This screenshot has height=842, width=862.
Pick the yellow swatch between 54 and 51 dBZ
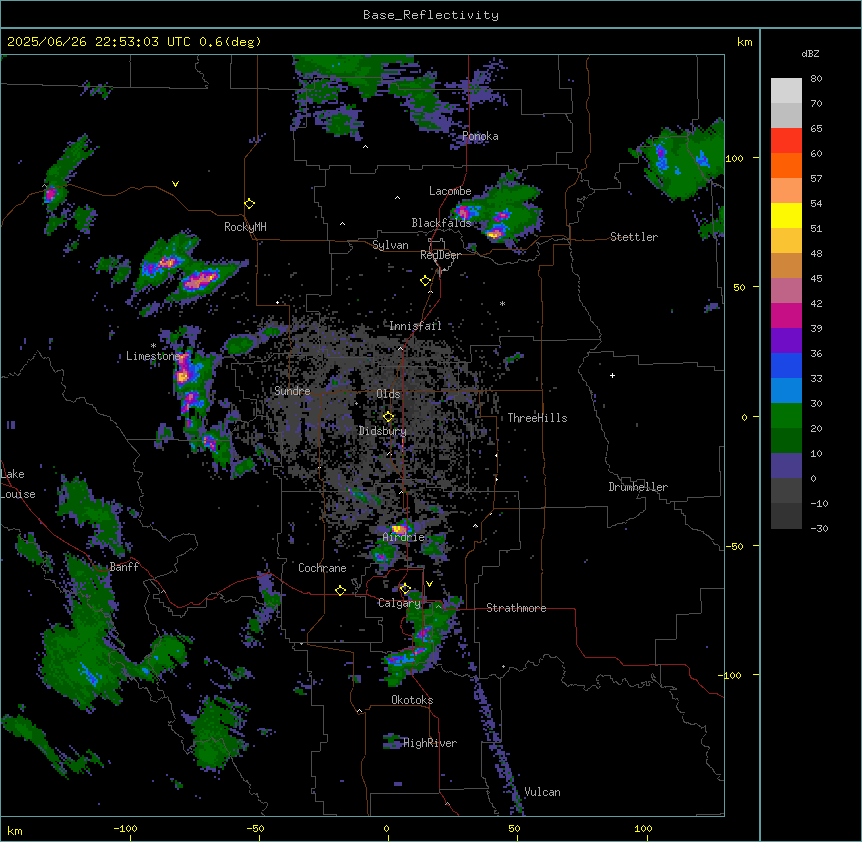tap(786, 216)
